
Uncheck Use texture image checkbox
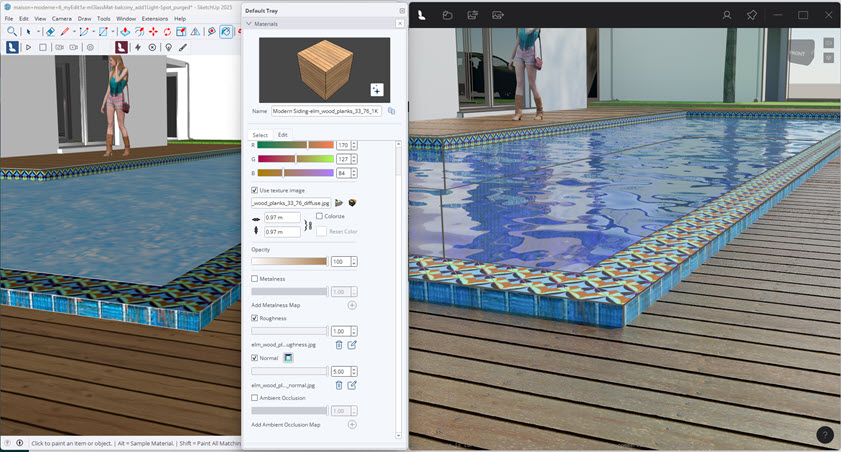[x=255, y=189]
